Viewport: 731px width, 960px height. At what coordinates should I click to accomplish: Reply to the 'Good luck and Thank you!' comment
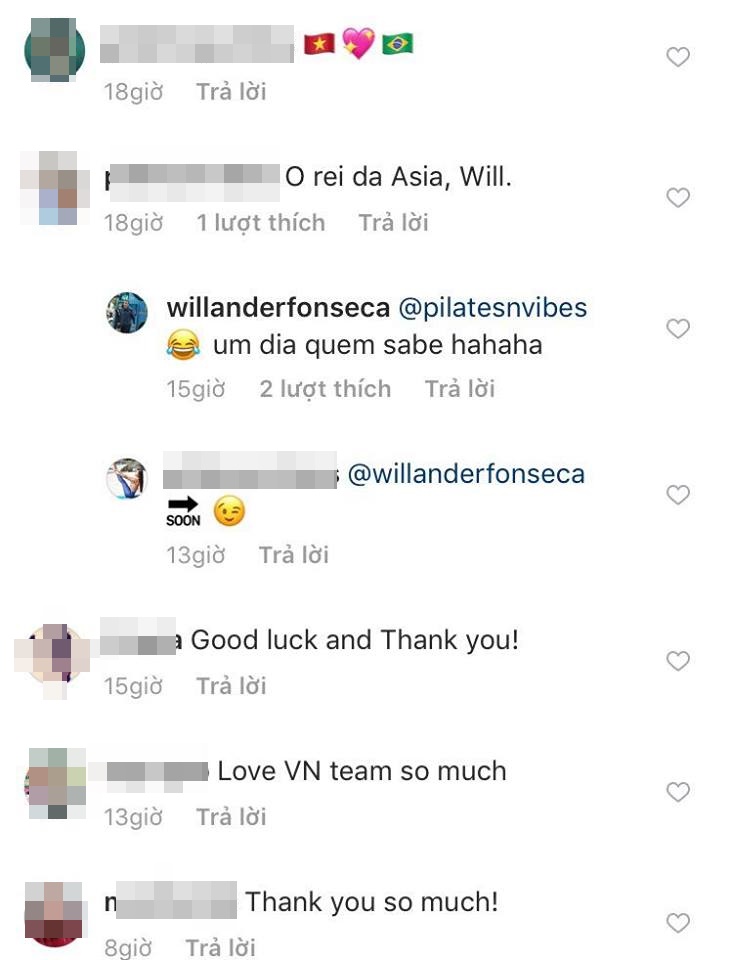(231, 686)
